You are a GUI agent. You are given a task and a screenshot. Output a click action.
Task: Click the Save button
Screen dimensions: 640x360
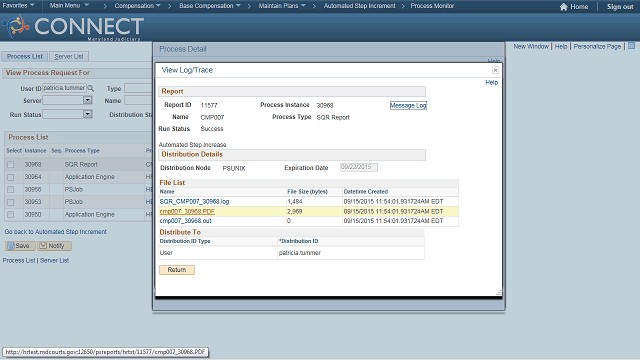tap(20, 246)
